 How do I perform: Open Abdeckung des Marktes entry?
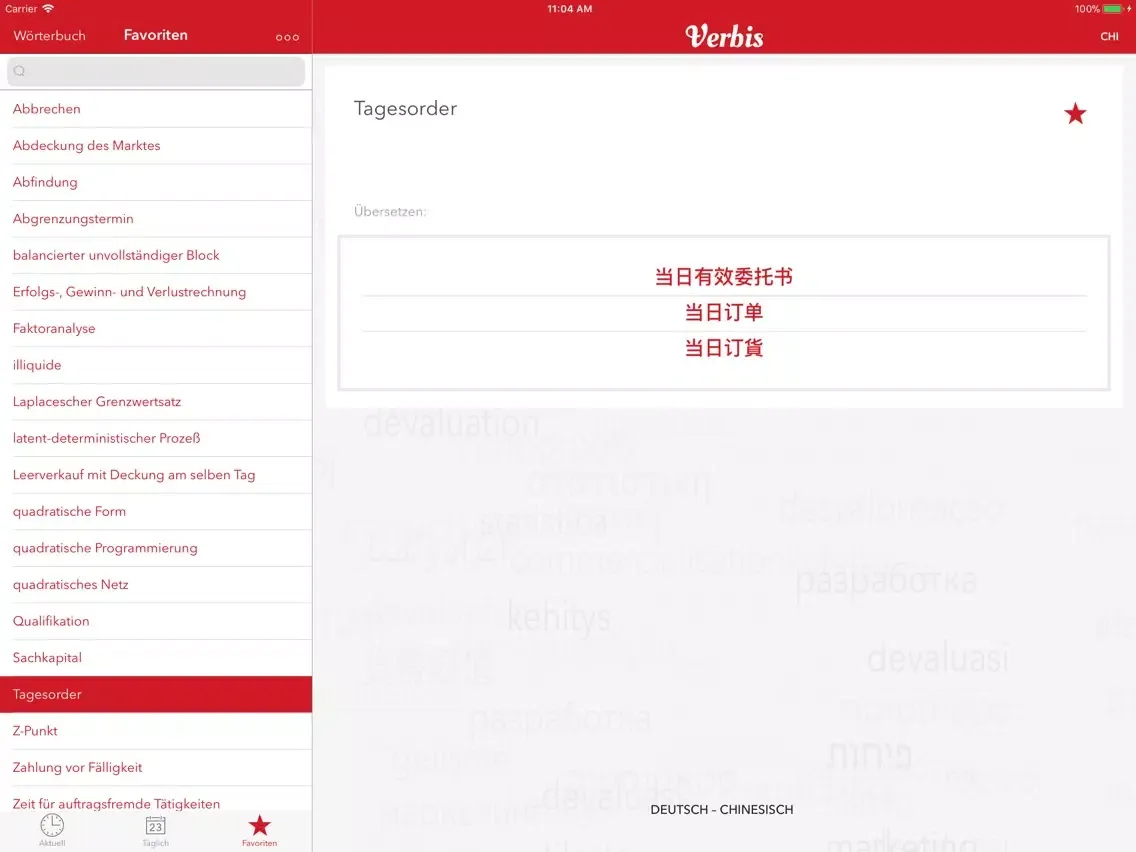pos(156,146)
